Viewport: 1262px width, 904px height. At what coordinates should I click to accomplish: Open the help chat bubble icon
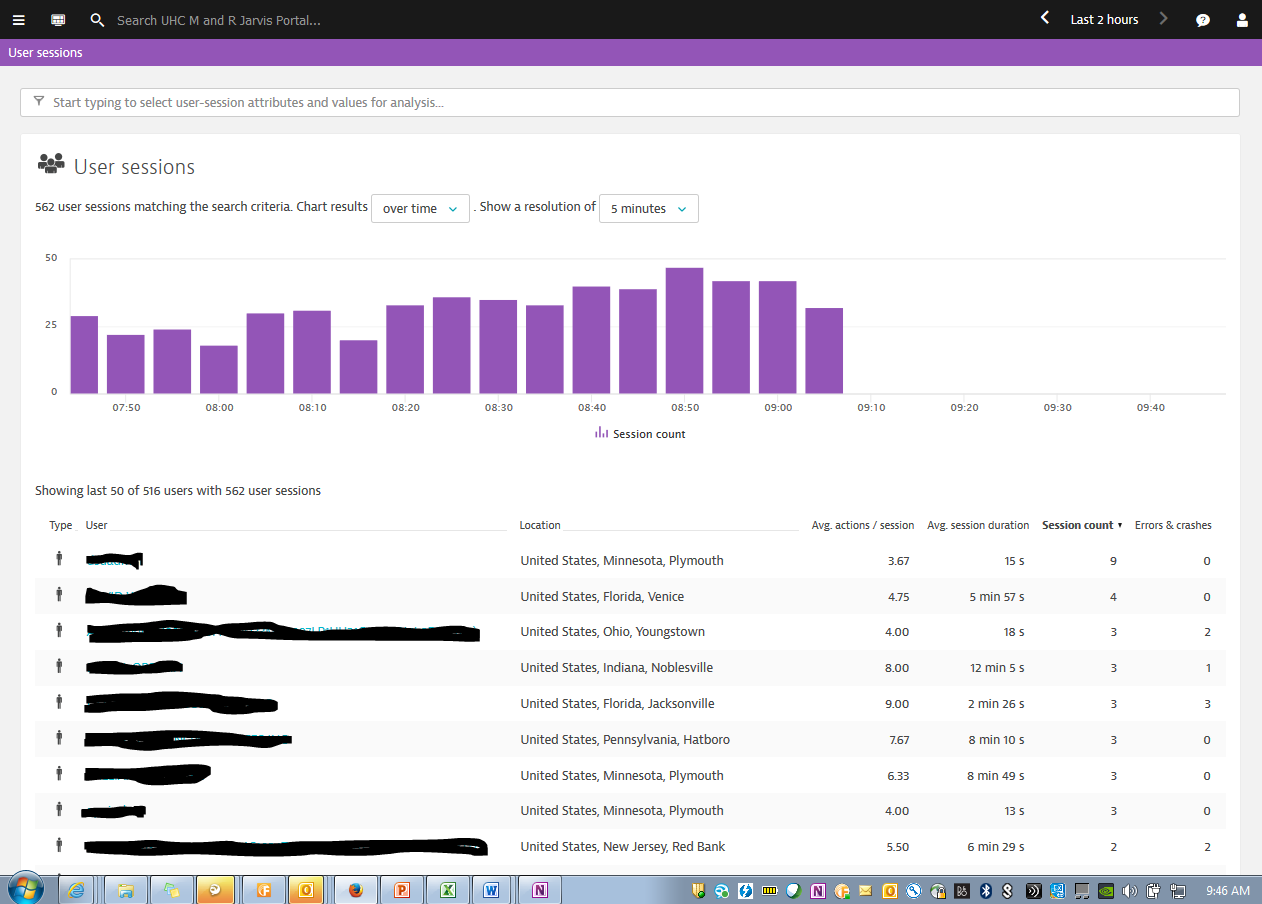(1203, 20)
